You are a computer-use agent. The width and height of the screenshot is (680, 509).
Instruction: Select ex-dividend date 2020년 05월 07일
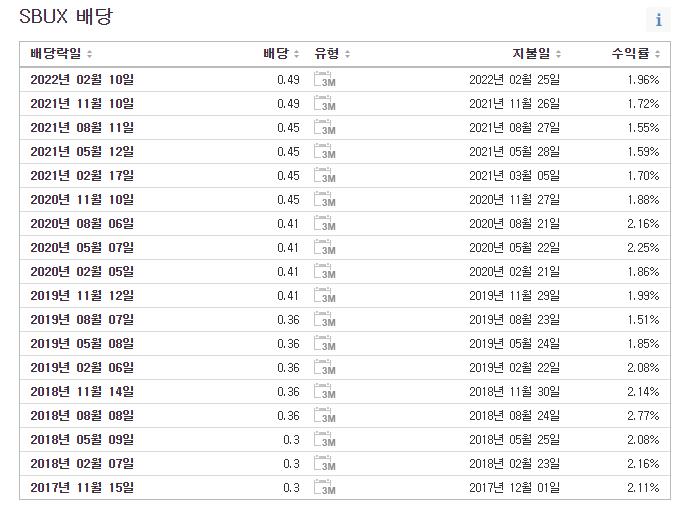click(82, 248)
